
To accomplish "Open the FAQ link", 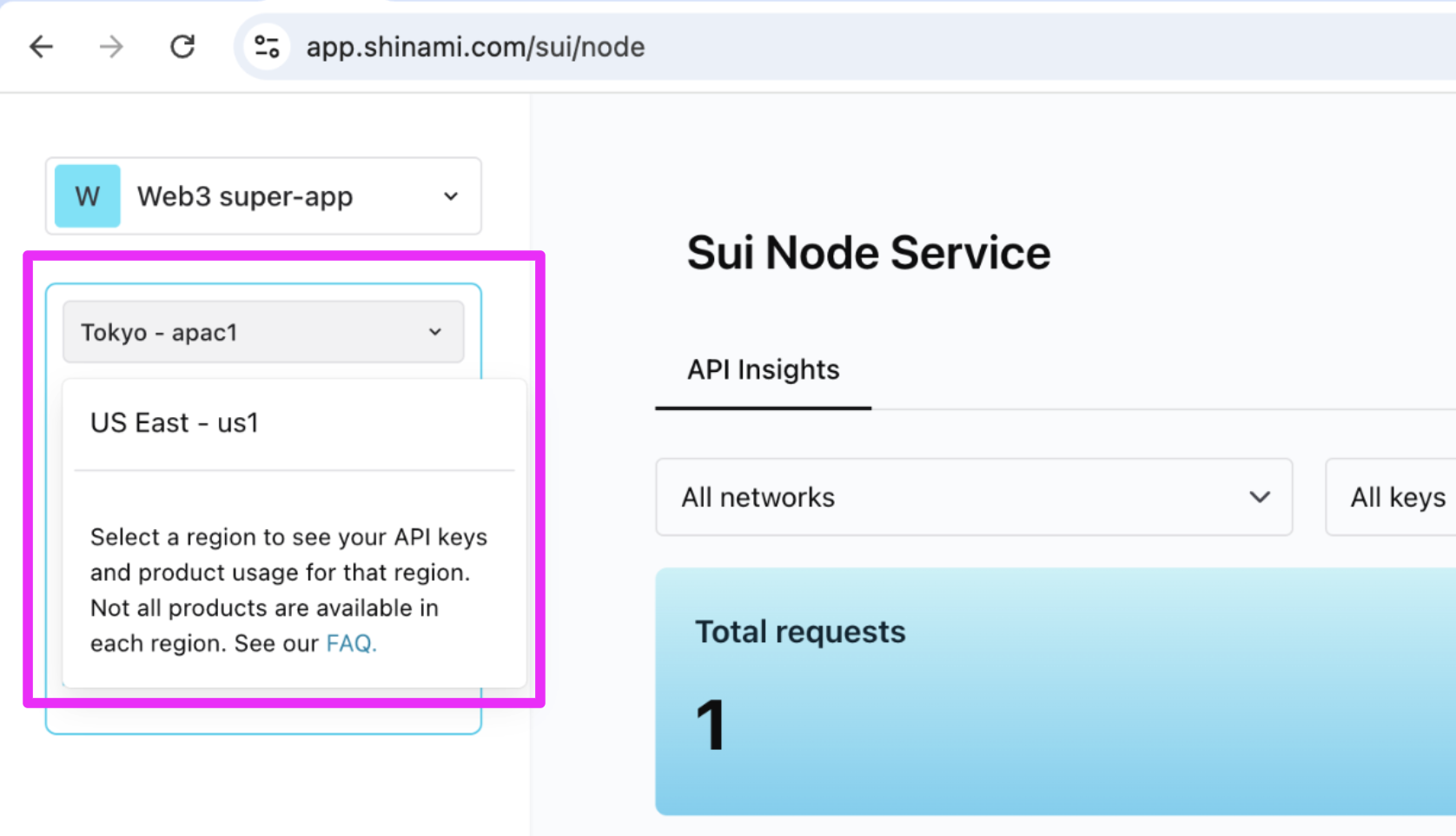I will point(351,644).
